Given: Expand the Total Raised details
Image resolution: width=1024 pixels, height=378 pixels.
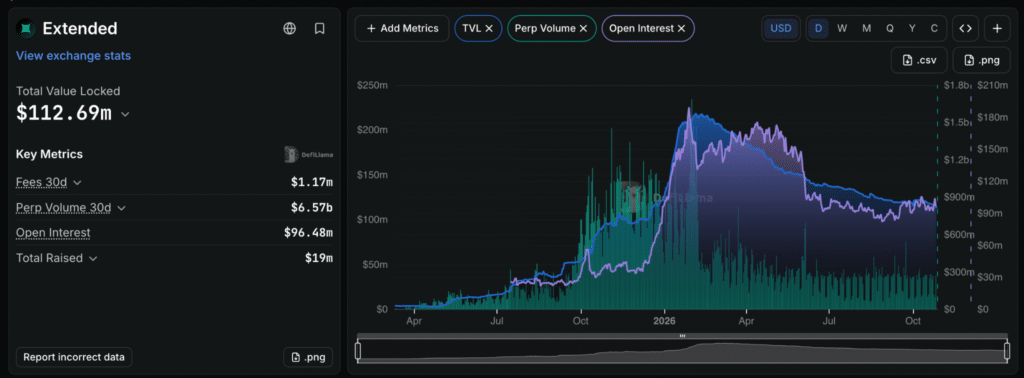Looking at the screenshot, I should click(x=93, y=258).
